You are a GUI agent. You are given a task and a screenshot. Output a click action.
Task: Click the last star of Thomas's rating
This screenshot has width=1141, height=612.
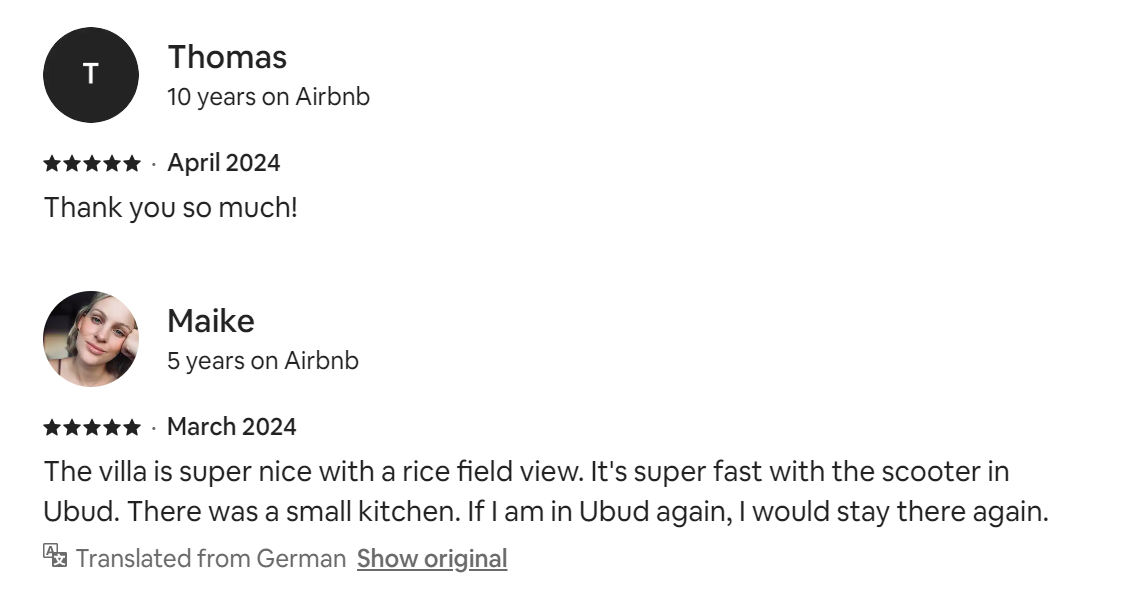click(132, 163)
